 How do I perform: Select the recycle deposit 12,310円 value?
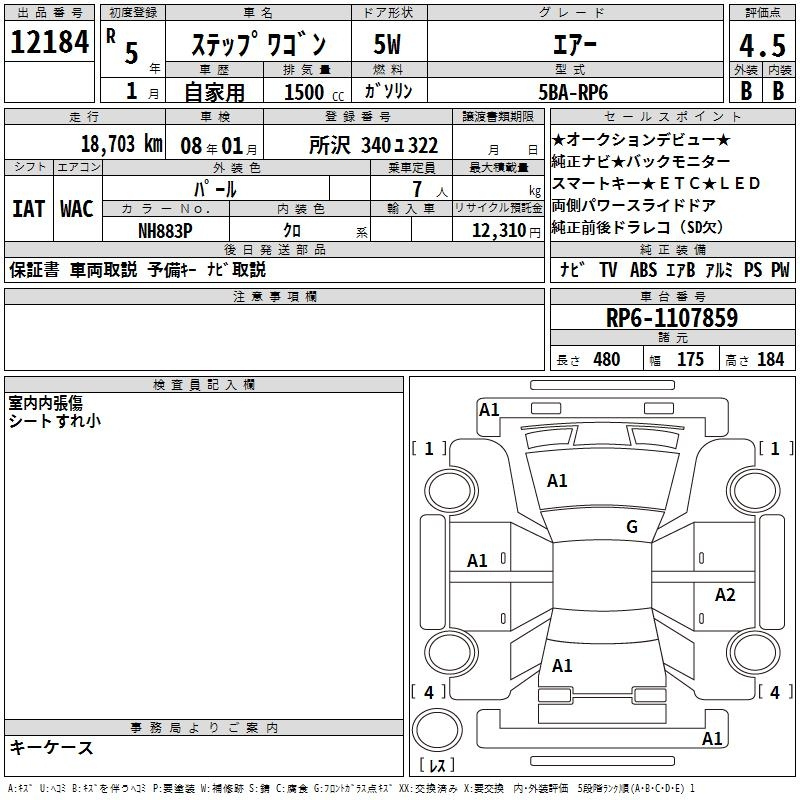498,230
